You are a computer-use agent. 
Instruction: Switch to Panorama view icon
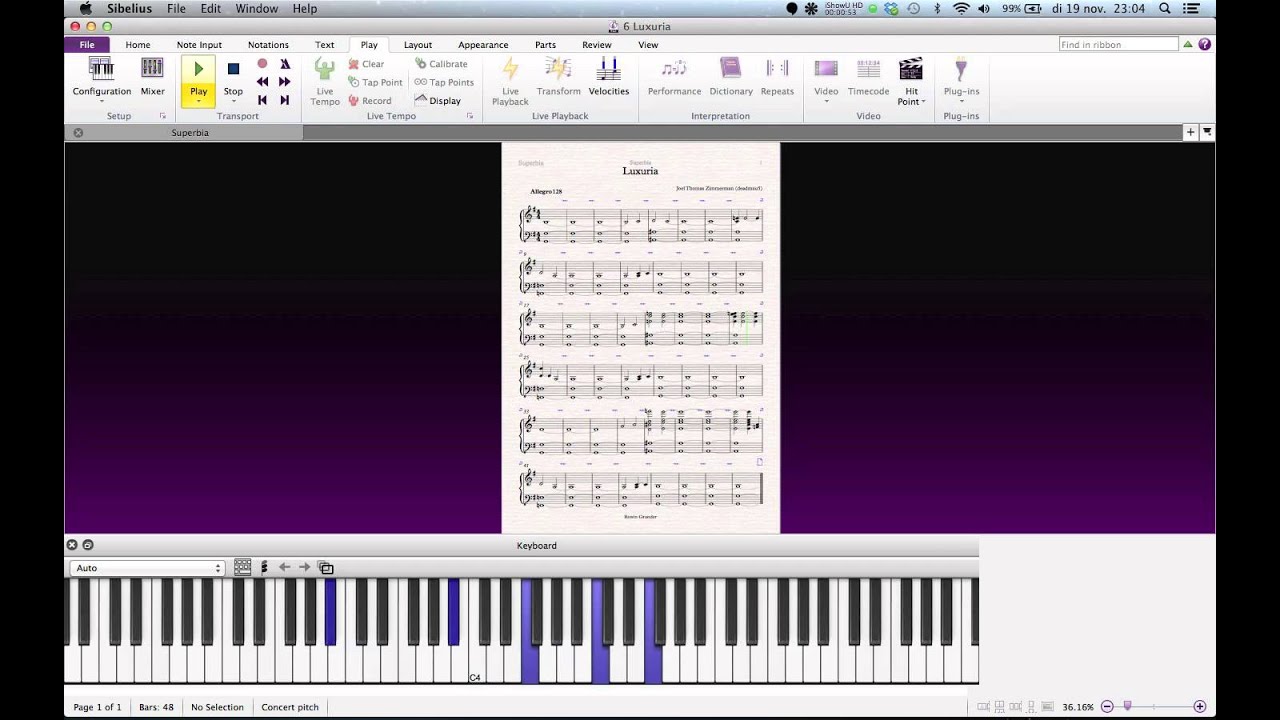[1047, 707]
